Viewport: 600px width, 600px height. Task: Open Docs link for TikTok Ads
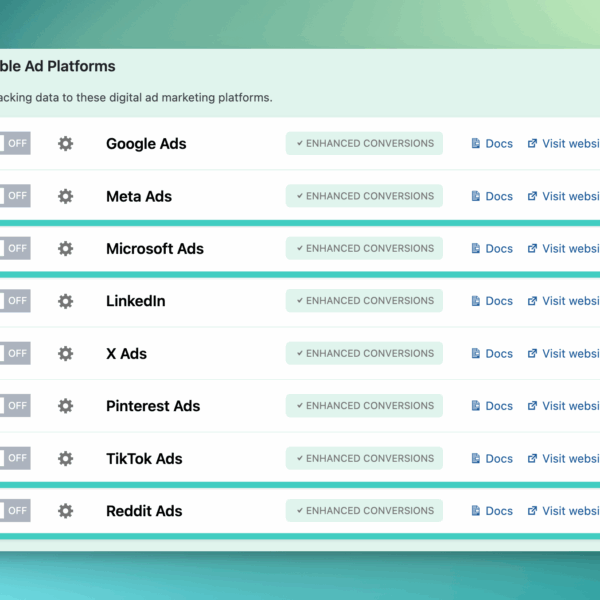[492, 458]
